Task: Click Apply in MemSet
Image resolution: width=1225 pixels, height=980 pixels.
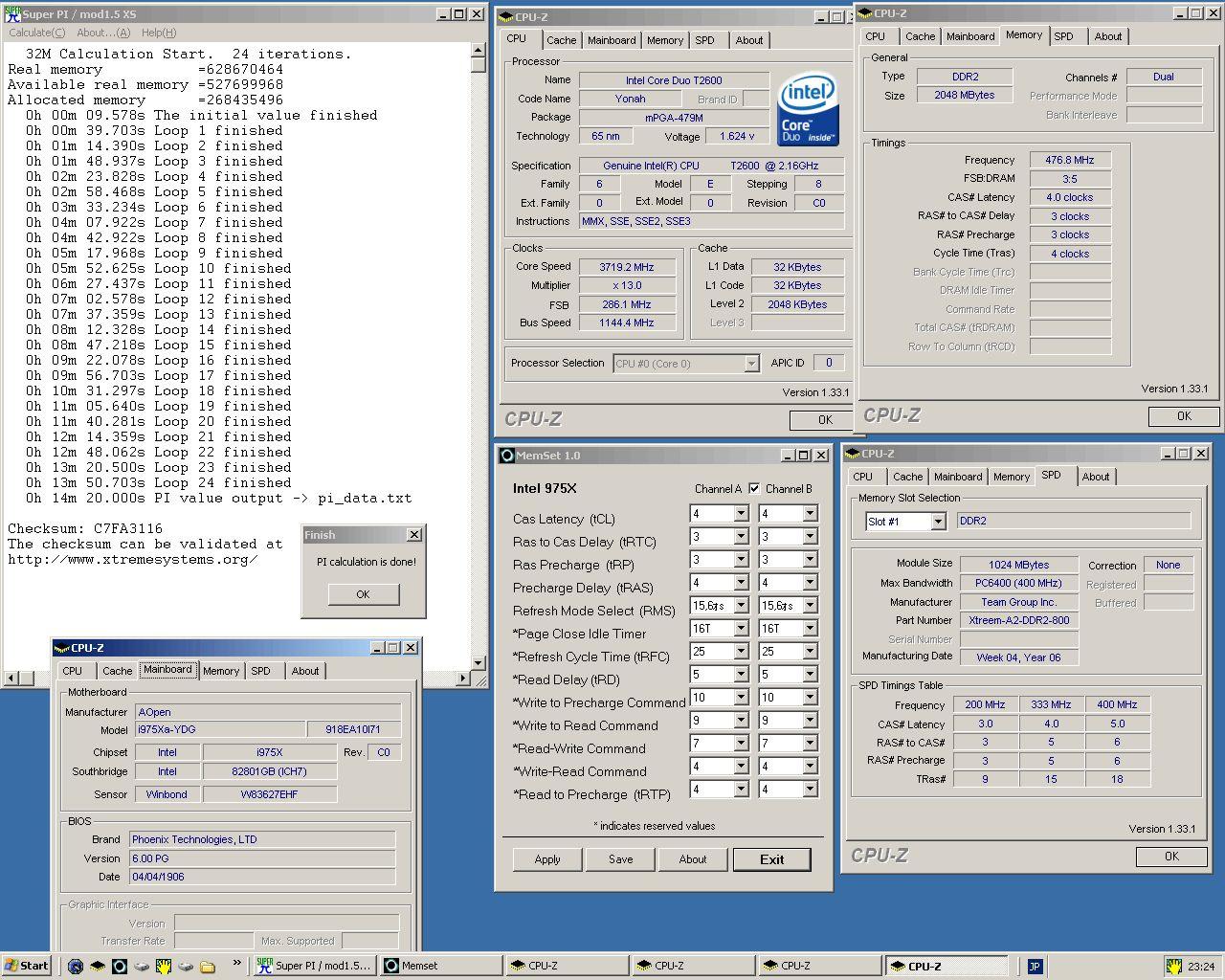Action: (x=547, y=859)
